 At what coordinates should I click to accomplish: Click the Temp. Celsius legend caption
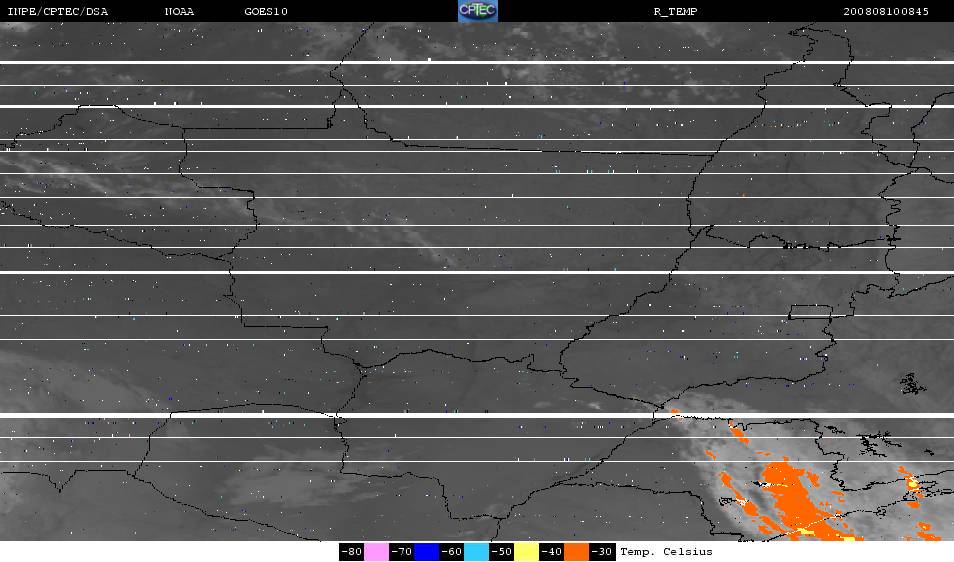click(666, 552)
